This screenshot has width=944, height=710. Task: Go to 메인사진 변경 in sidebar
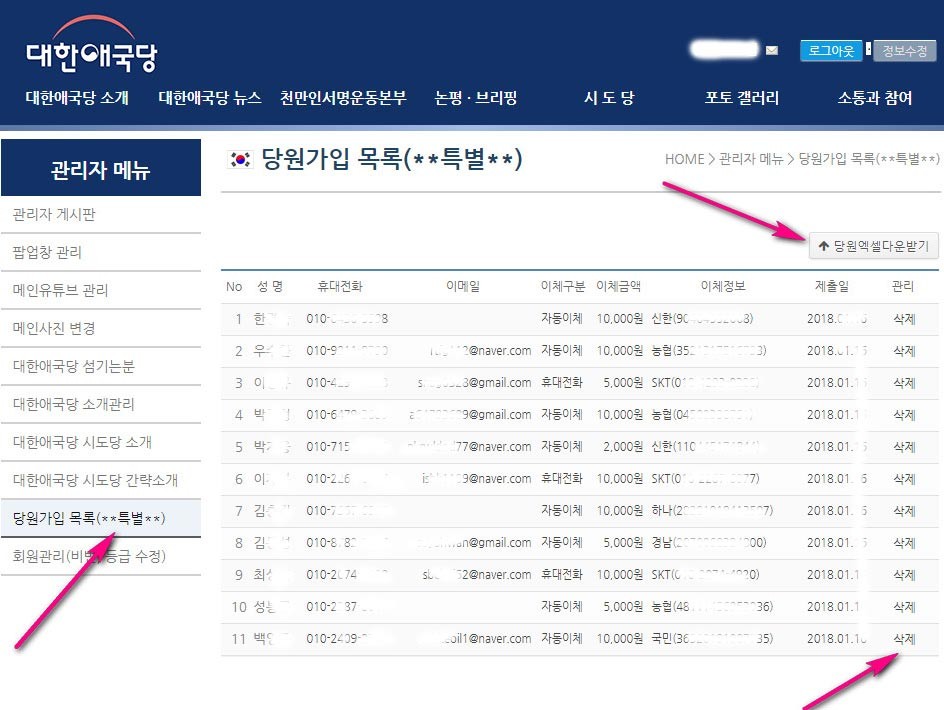pos(54,329)
